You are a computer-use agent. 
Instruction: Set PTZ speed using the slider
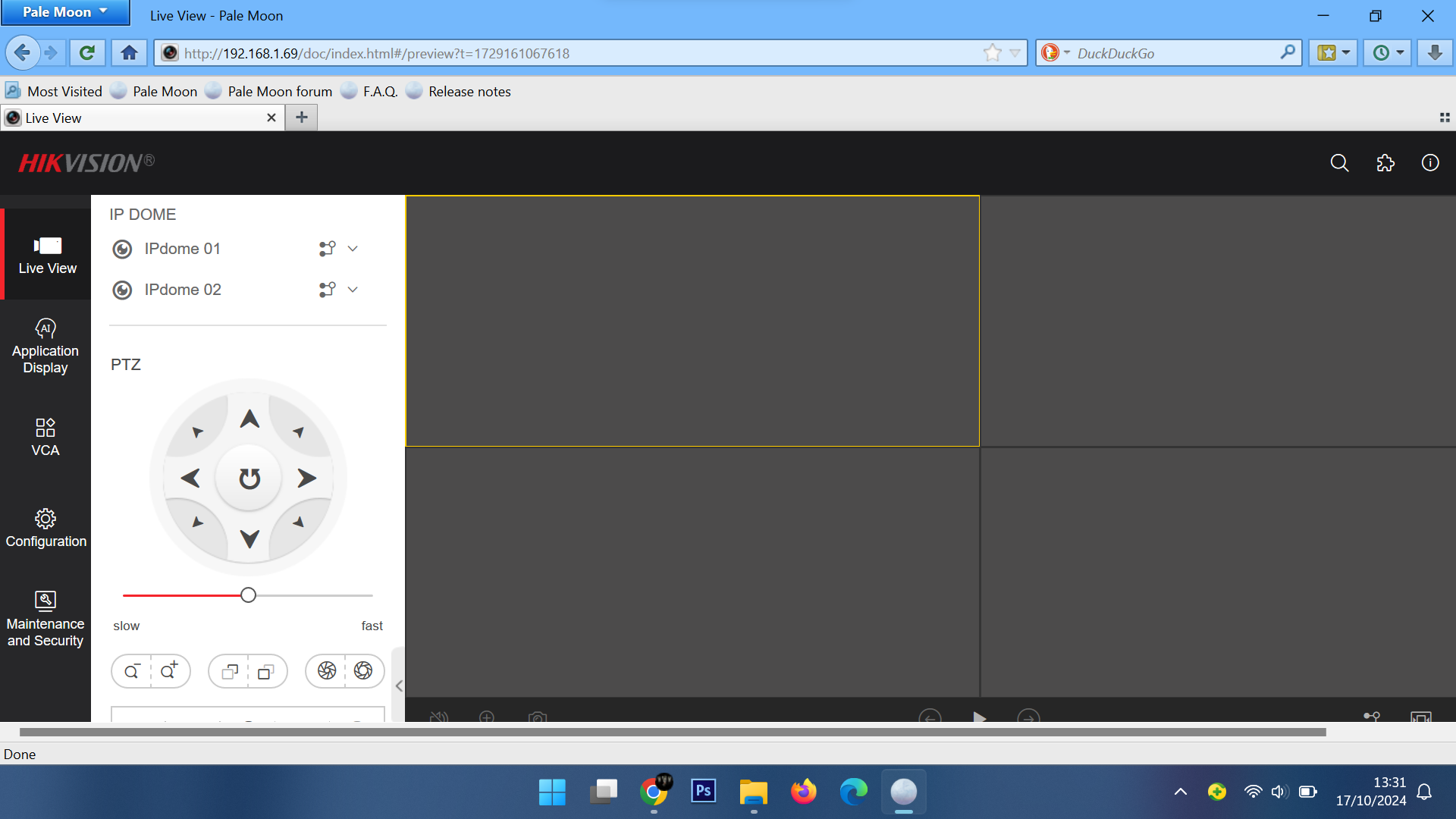(x=247, y=595)
